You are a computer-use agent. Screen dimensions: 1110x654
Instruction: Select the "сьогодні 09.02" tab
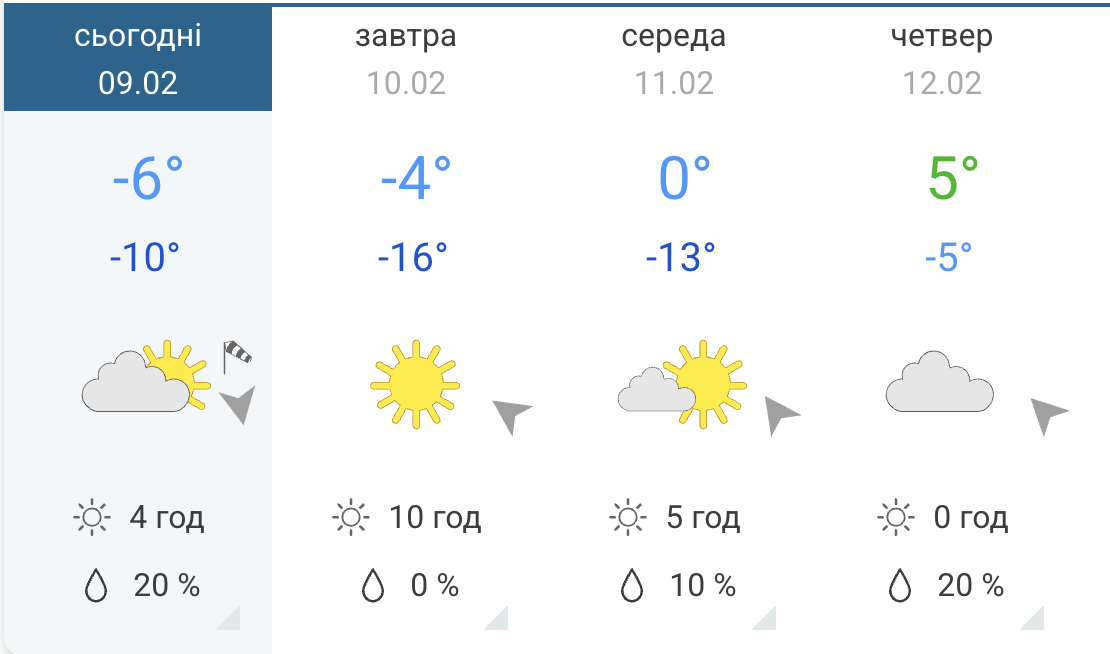tap(138, 58)
